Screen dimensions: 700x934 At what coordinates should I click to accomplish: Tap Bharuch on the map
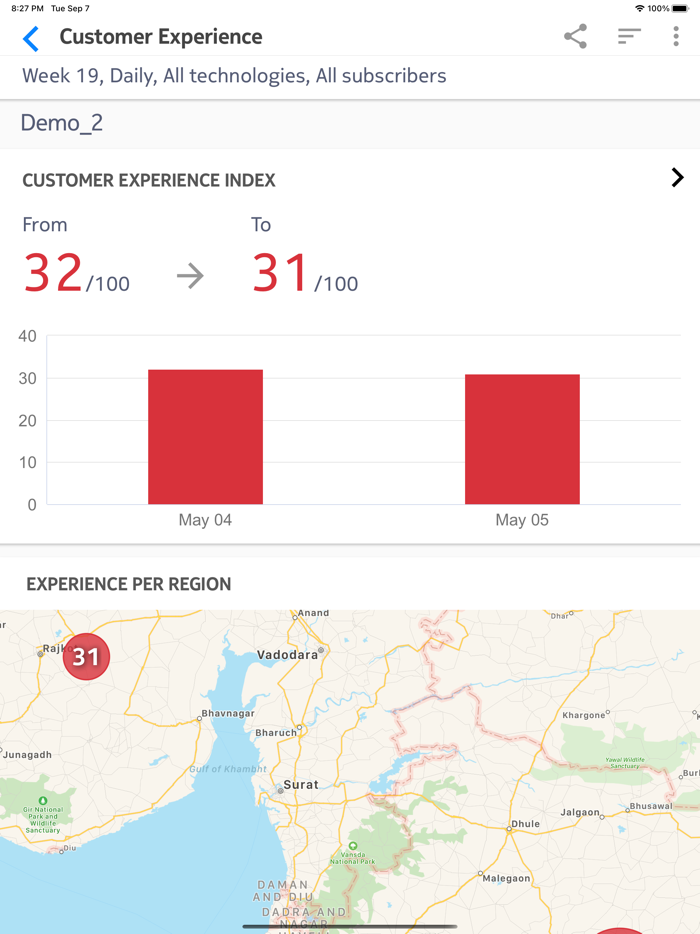(x=276, y=733)
